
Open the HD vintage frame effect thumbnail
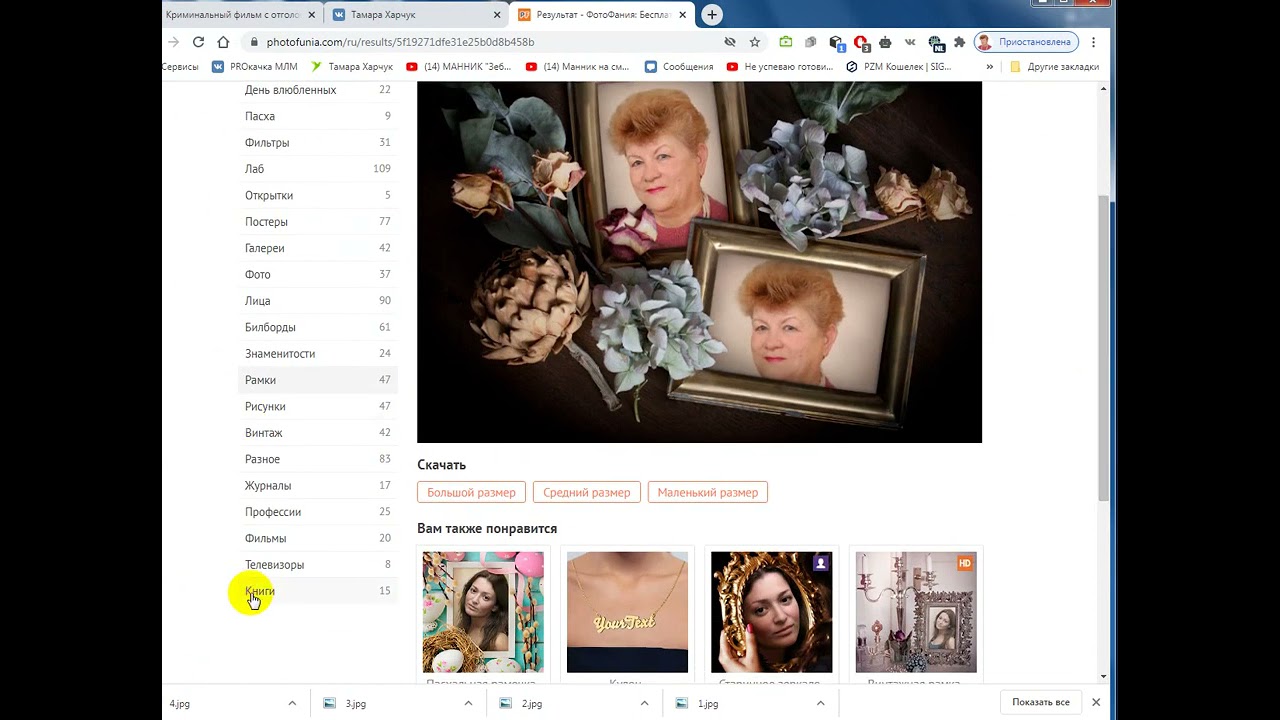point(916,612)
